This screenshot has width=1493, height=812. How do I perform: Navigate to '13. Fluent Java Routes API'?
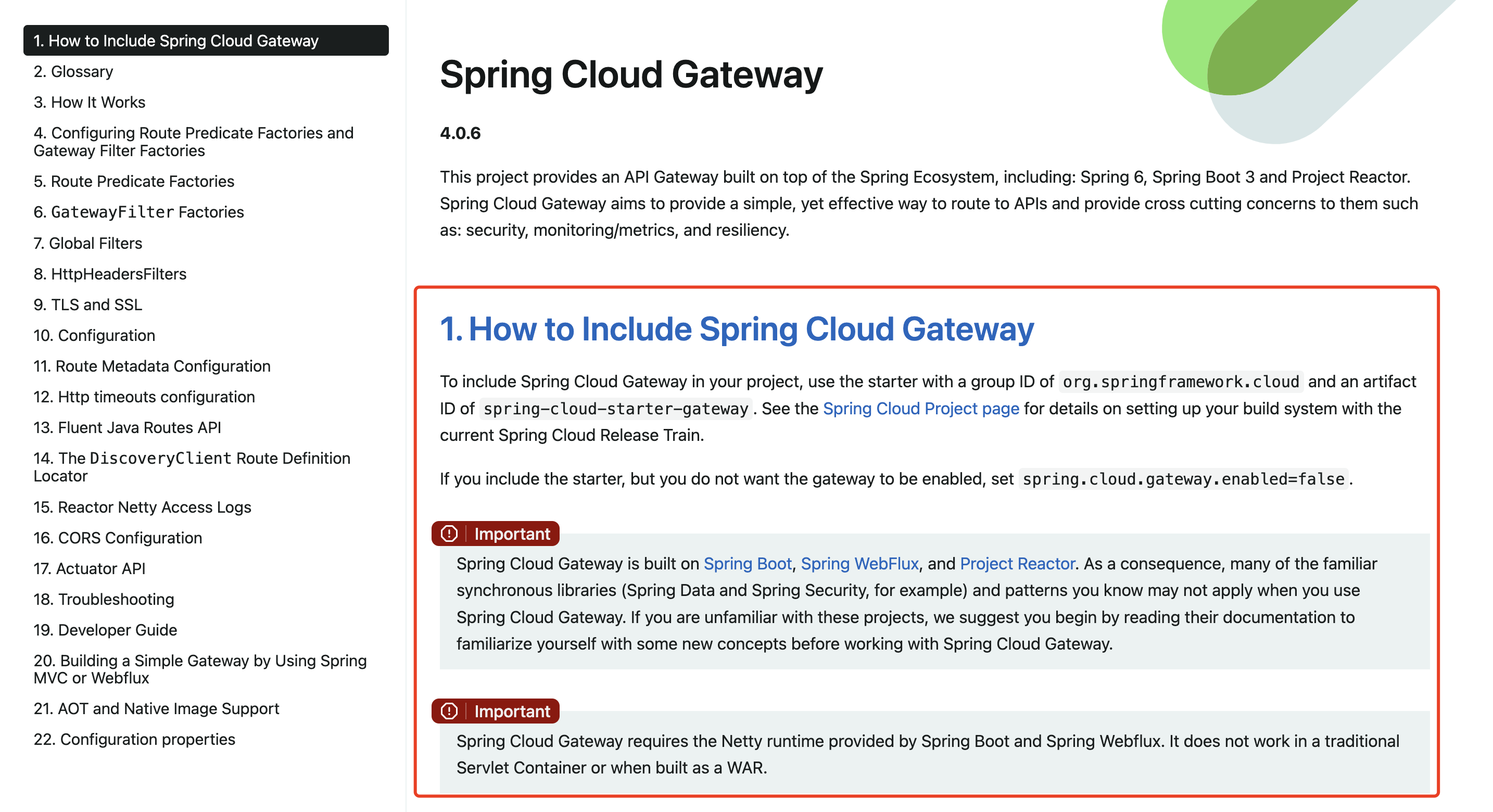coord(128,427)
